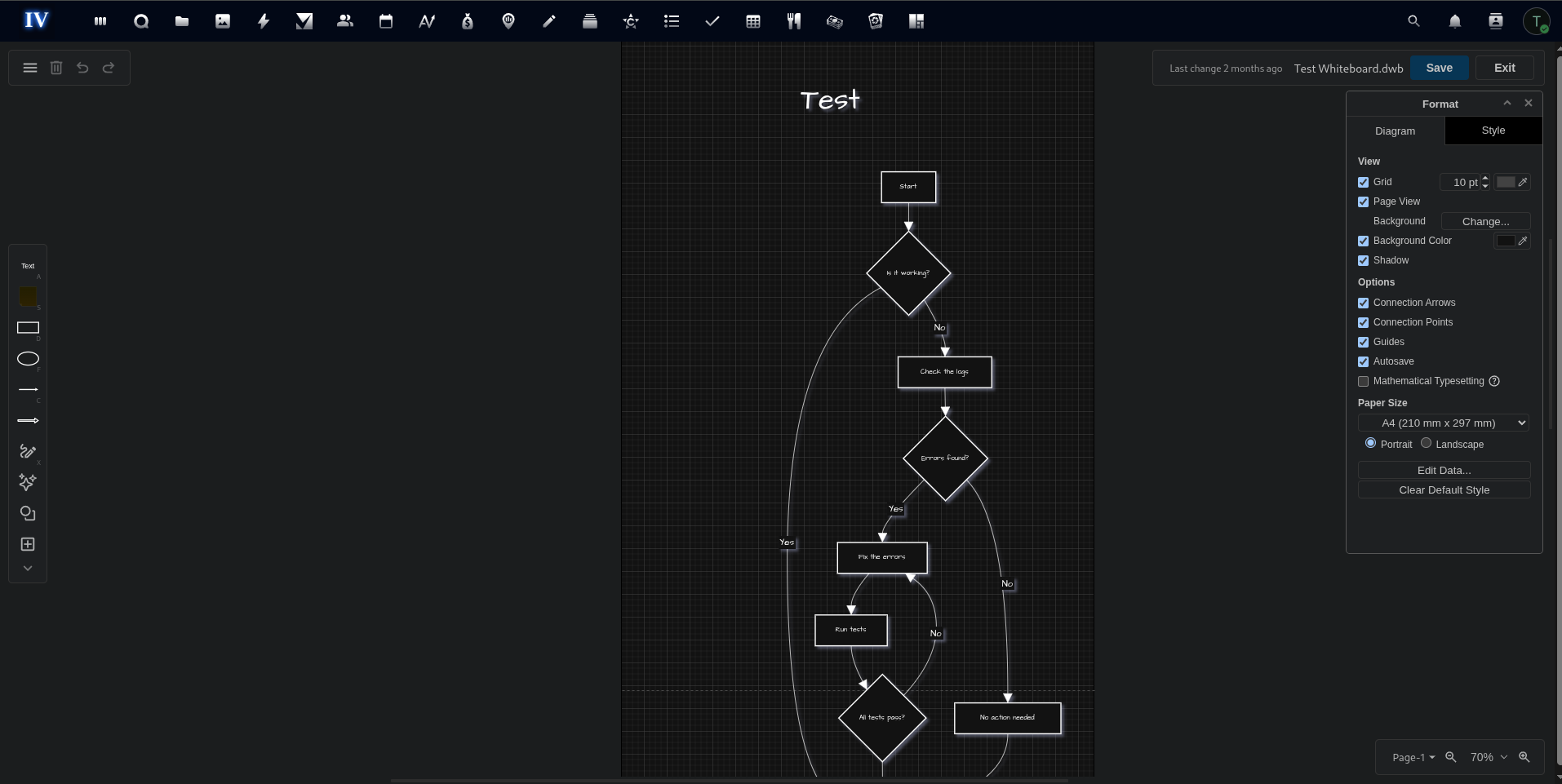The width and height of the screenshot is (1562, 784).
Task: Open the Deck app from the top bar
Action: (x=590, y=21)
